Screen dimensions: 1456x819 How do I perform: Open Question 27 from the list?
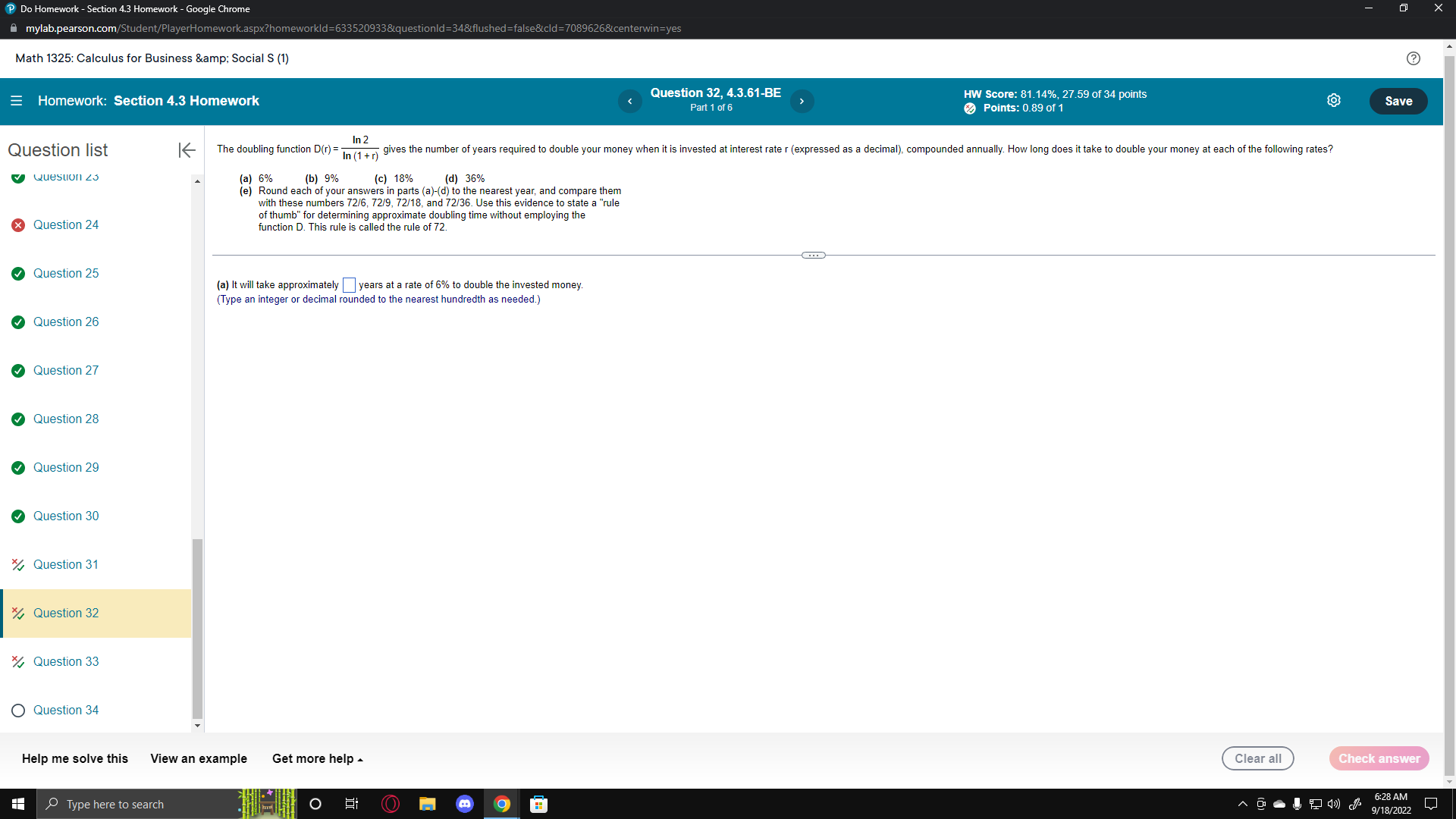point(66,370)
